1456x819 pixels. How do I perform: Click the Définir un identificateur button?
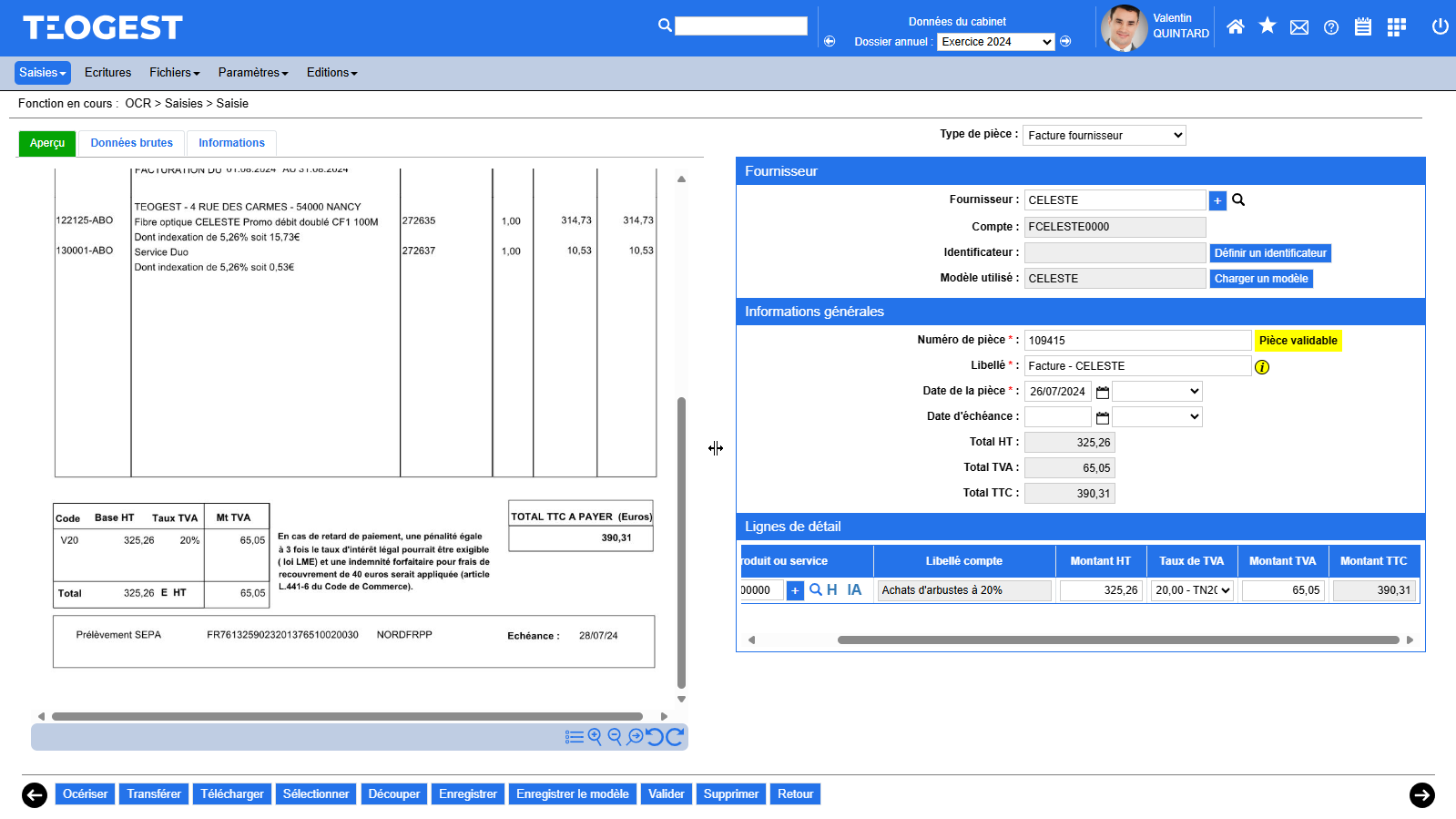tap(1270, 253)
